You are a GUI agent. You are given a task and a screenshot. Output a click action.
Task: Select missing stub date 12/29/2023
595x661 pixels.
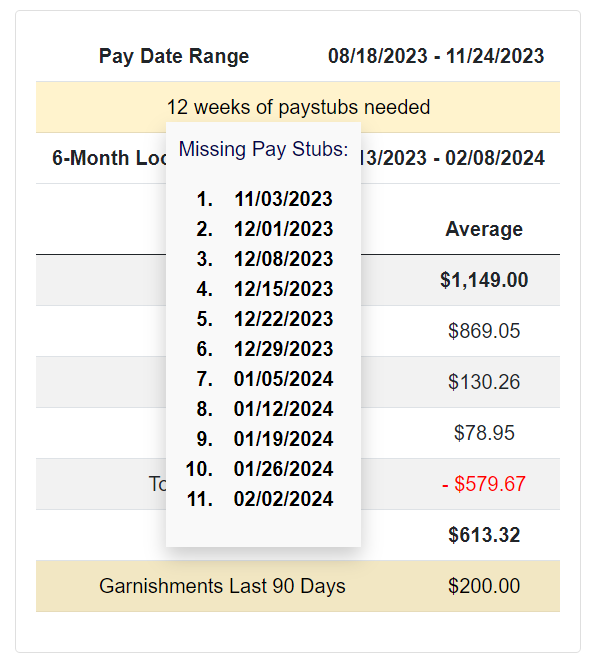pyautogui.click(x=283, y=349)
